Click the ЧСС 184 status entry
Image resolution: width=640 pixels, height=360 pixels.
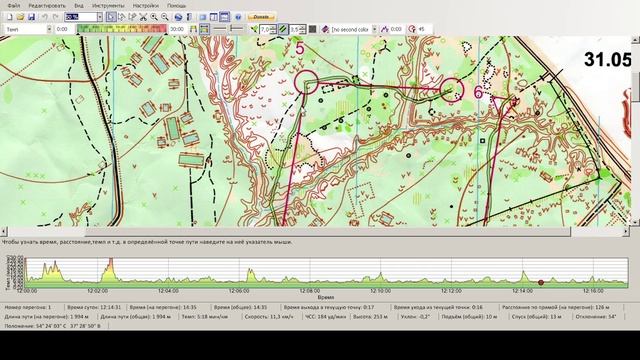325,317
